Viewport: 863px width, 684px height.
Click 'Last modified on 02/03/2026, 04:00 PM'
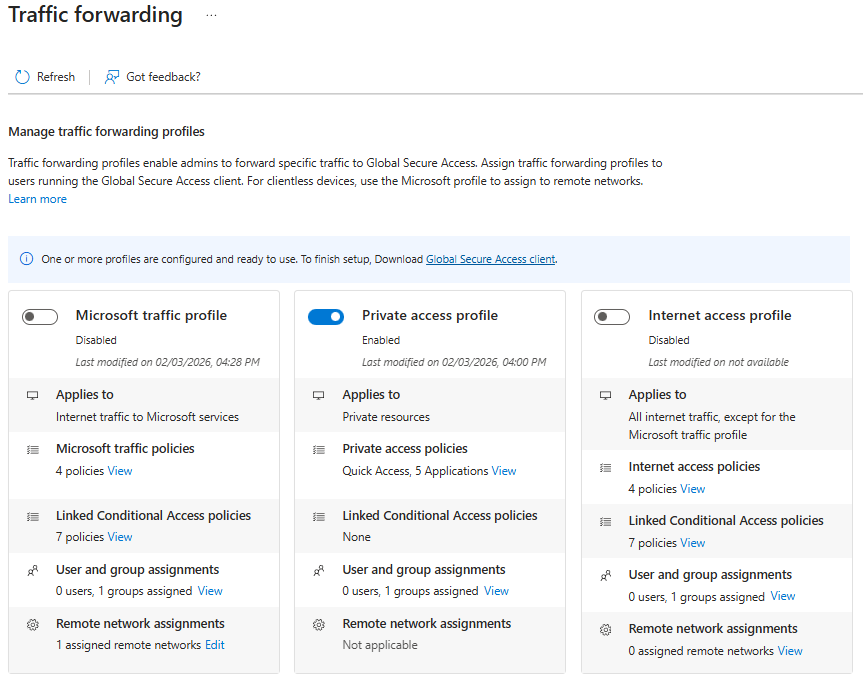[x=454, y=362]
